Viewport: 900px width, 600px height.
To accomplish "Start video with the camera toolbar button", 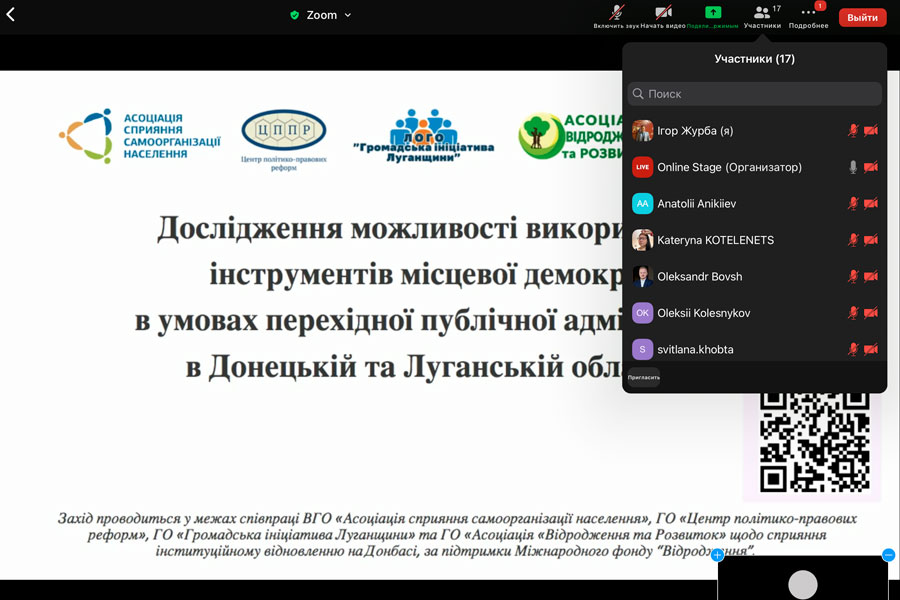I will pos(663,16).
